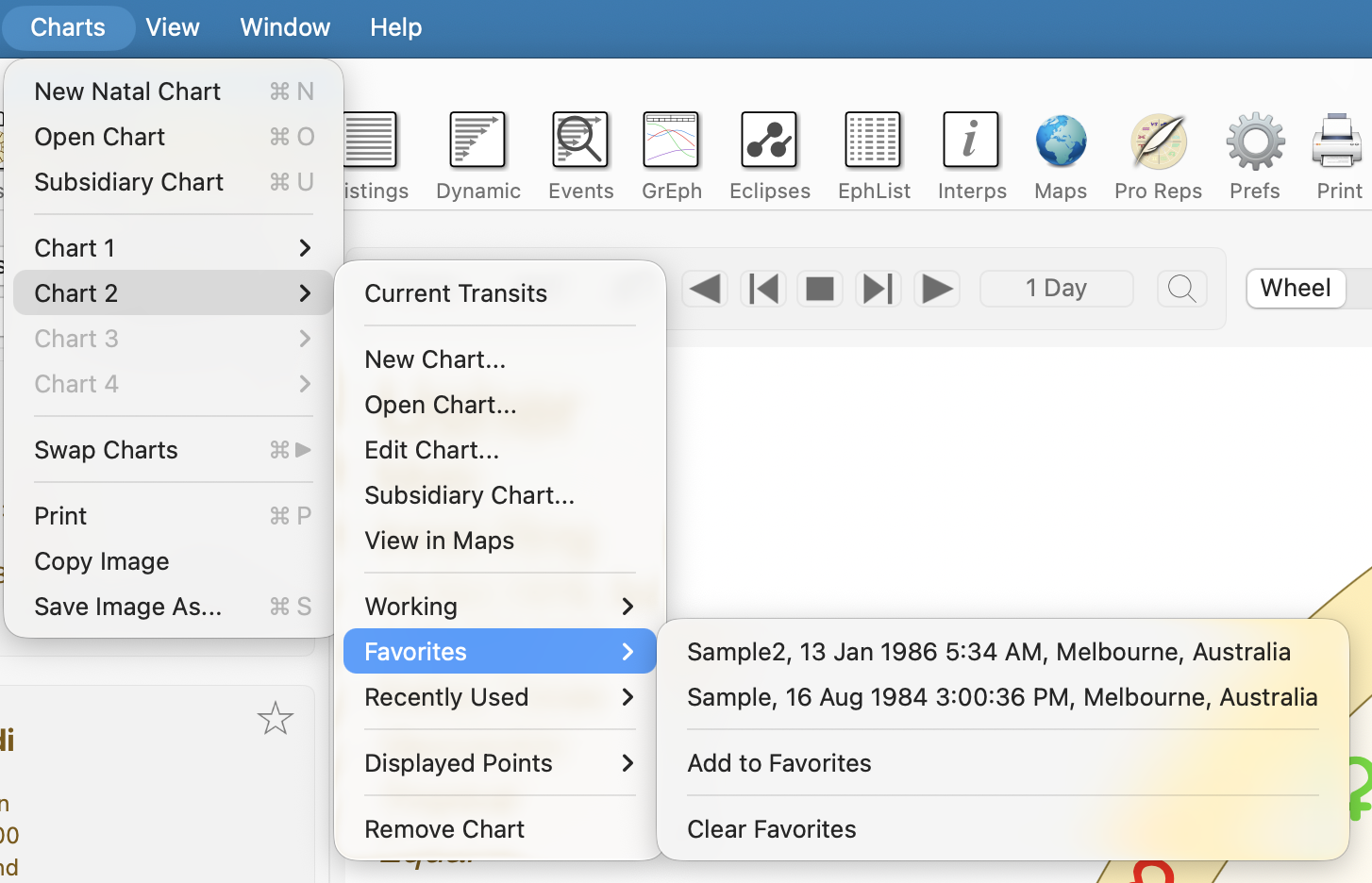Play the animation forward
The width and height of the screenshot is (1372, 883).
pyautogui.click(x=936, y=289)
